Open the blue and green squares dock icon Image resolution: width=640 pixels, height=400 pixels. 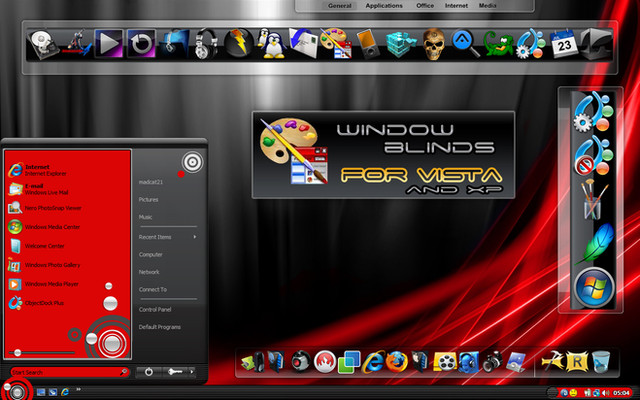click(349, 362)
